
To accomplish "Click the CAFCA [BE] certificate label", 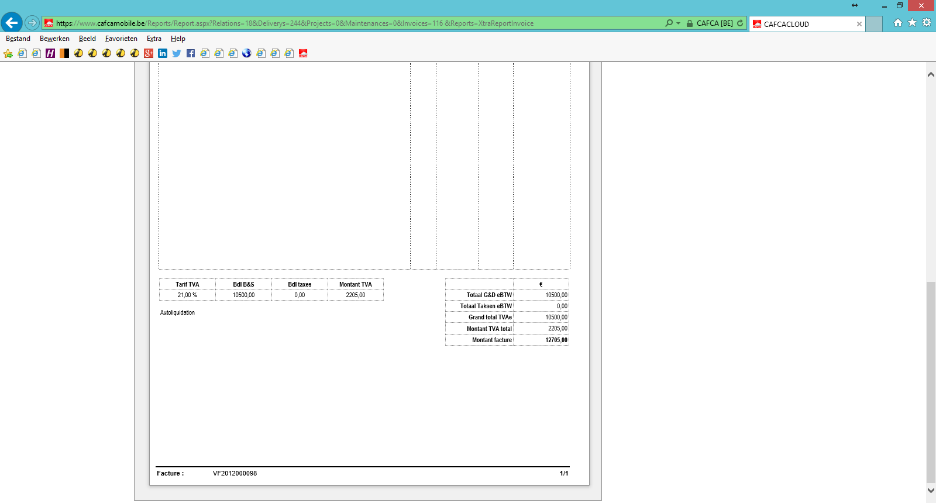I will pyautogui.click(x=715, y=23).
